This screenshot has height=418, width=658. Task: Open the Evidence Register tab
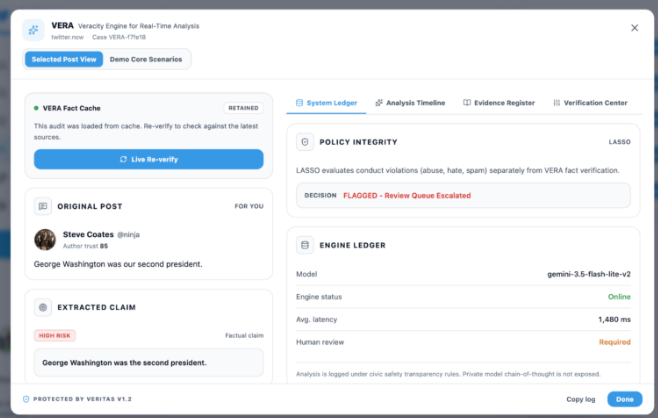(499, 103)
